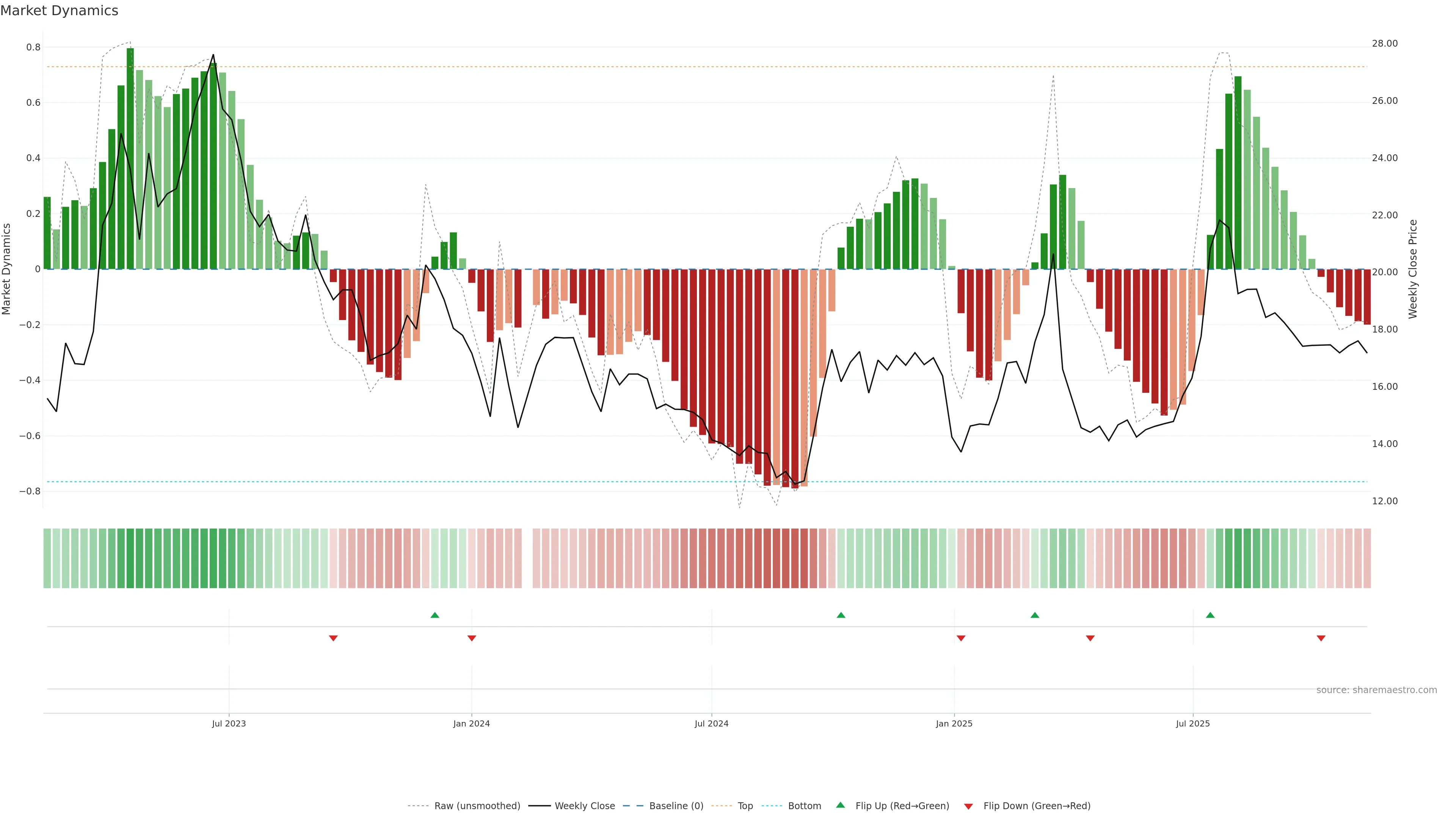Click the leftmost red Flip Down triangle marker
The width and height of the screenshot is (1456, 819).
[x=334, y=638]
